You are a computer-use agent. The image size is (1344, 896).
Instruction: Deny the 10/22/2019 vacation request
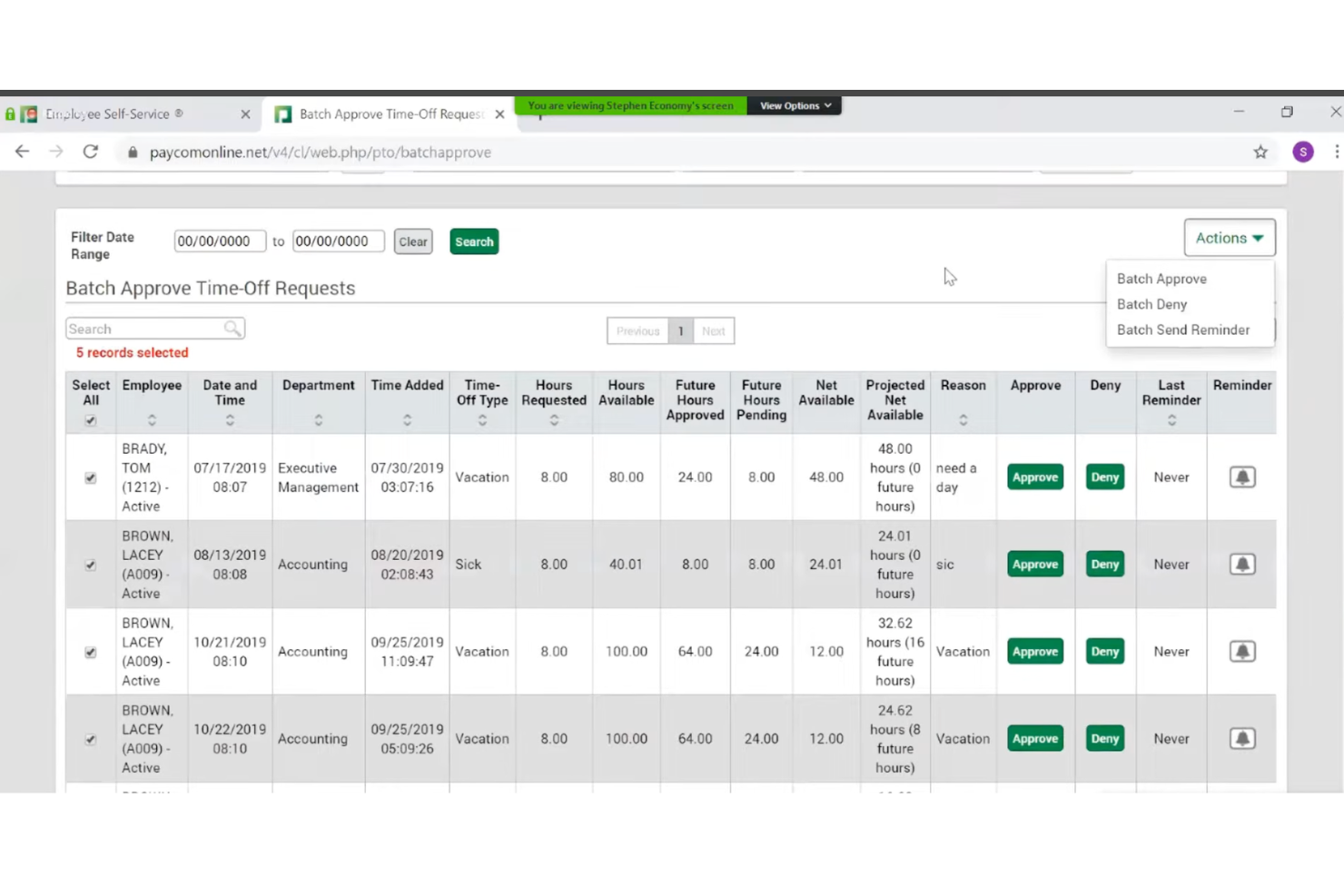[x=1105, y=738]
